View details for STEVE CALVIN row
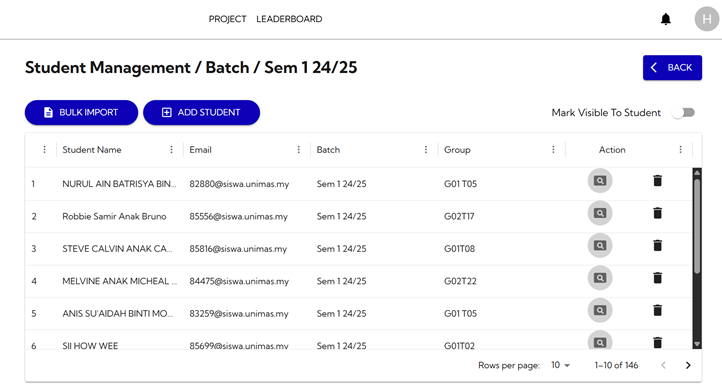This screenshot has height=385, width=722. 600,245
